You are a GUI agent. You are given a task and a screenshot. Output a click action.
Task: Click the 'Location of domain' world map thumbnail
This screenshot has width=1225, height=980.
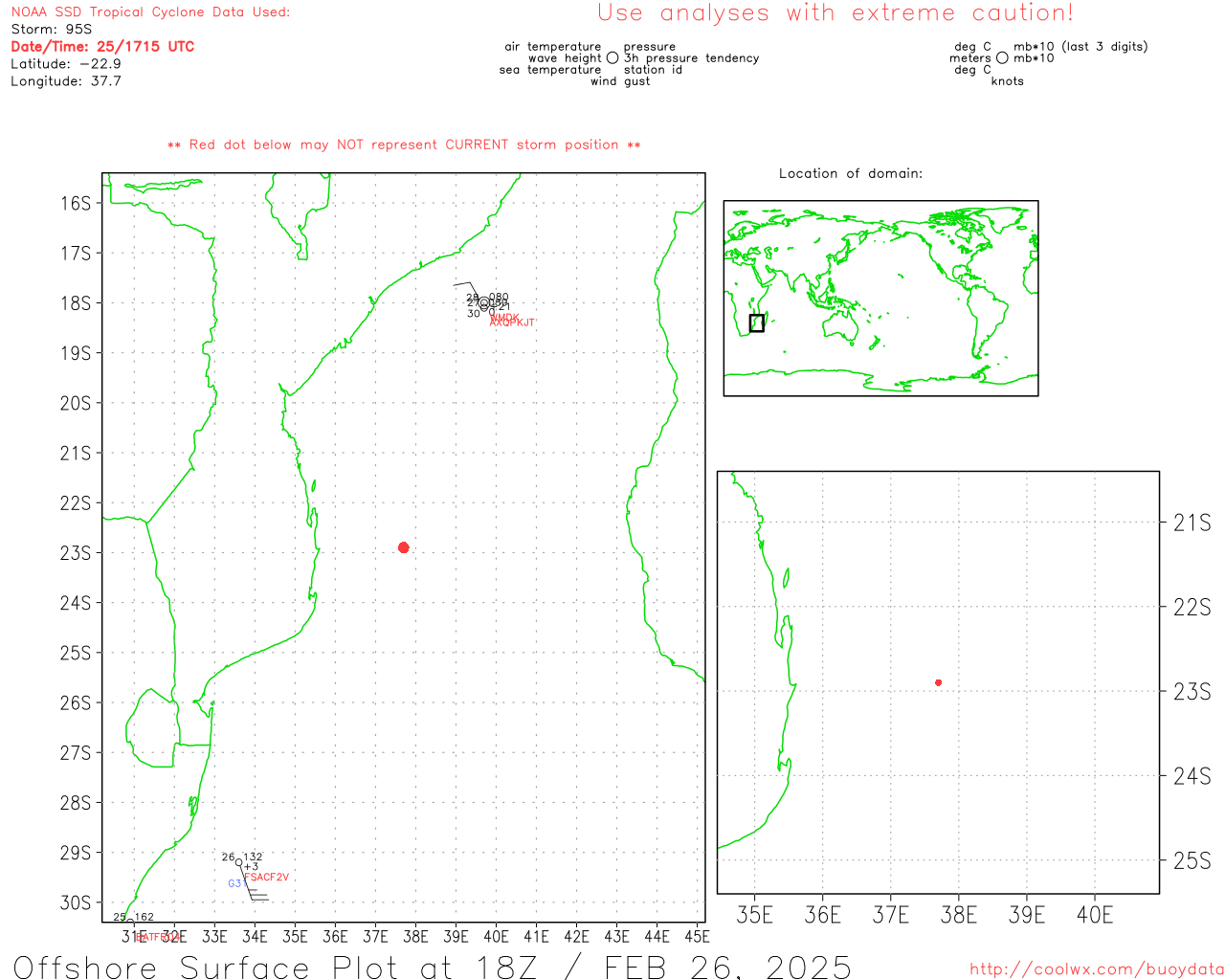pos(880,299)
